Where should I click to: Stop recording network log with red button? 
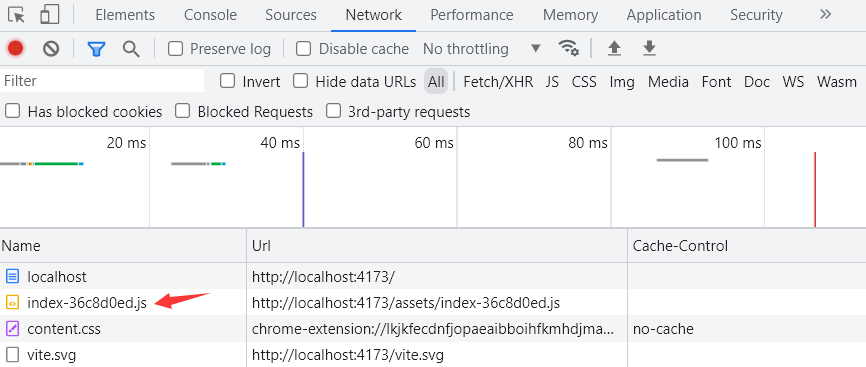point(15,49)
